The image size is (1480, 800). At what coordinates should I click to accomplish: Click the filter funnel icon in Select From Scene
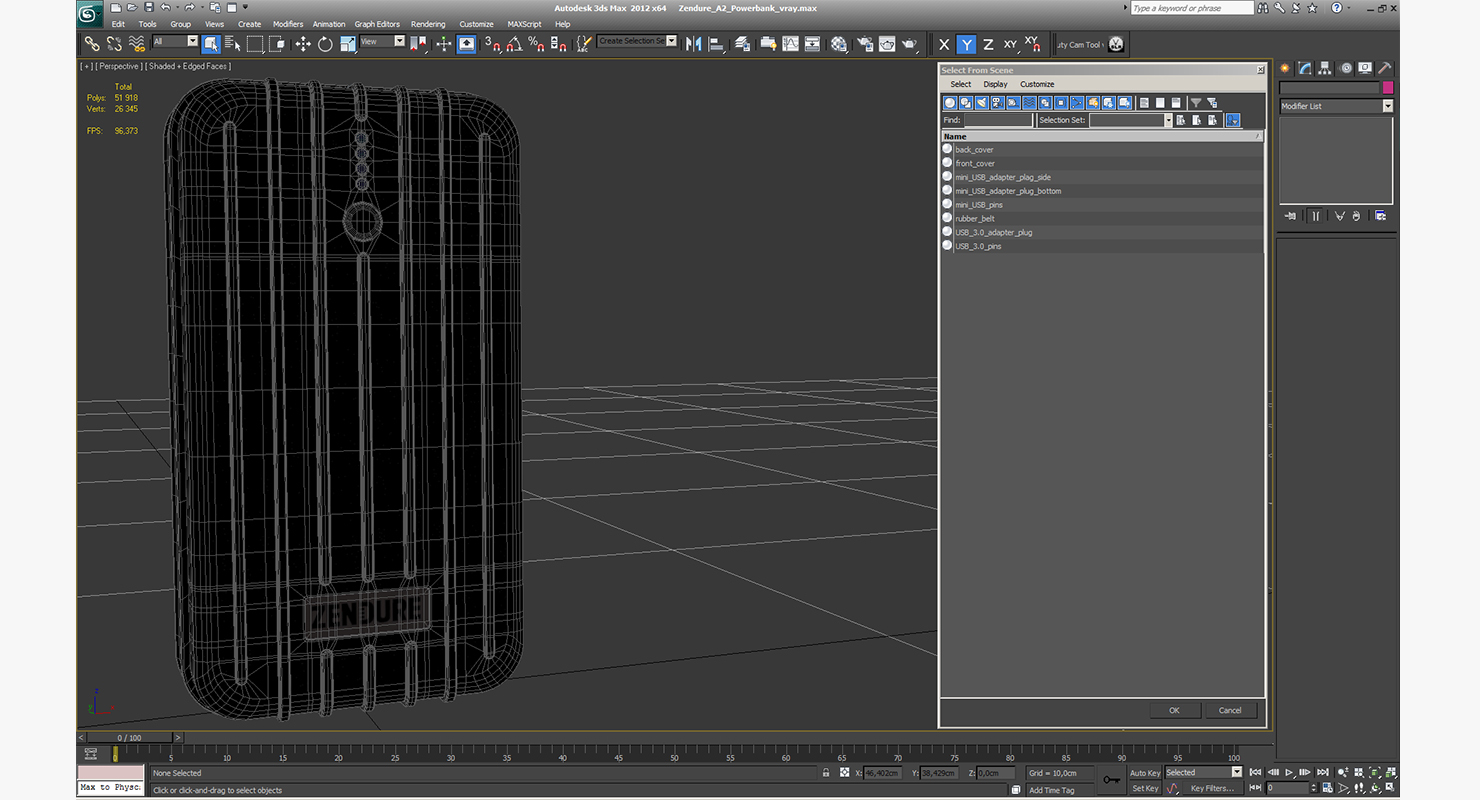pos(1195,103)
